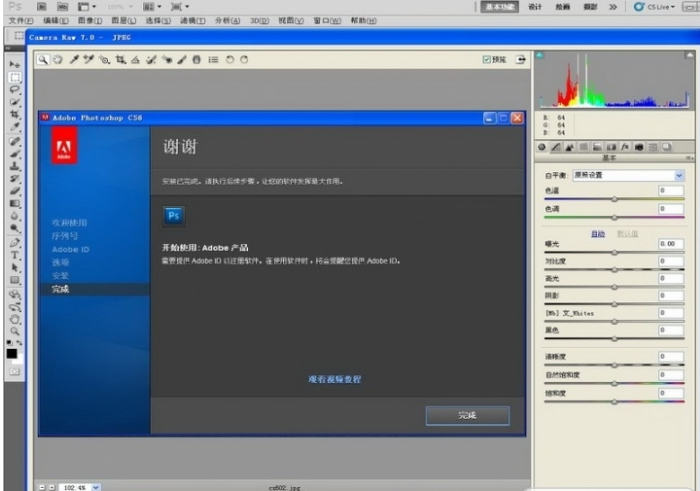Activate the Targeted Adjustment tool
700x491 pixels.
click(x=104, y=59)
